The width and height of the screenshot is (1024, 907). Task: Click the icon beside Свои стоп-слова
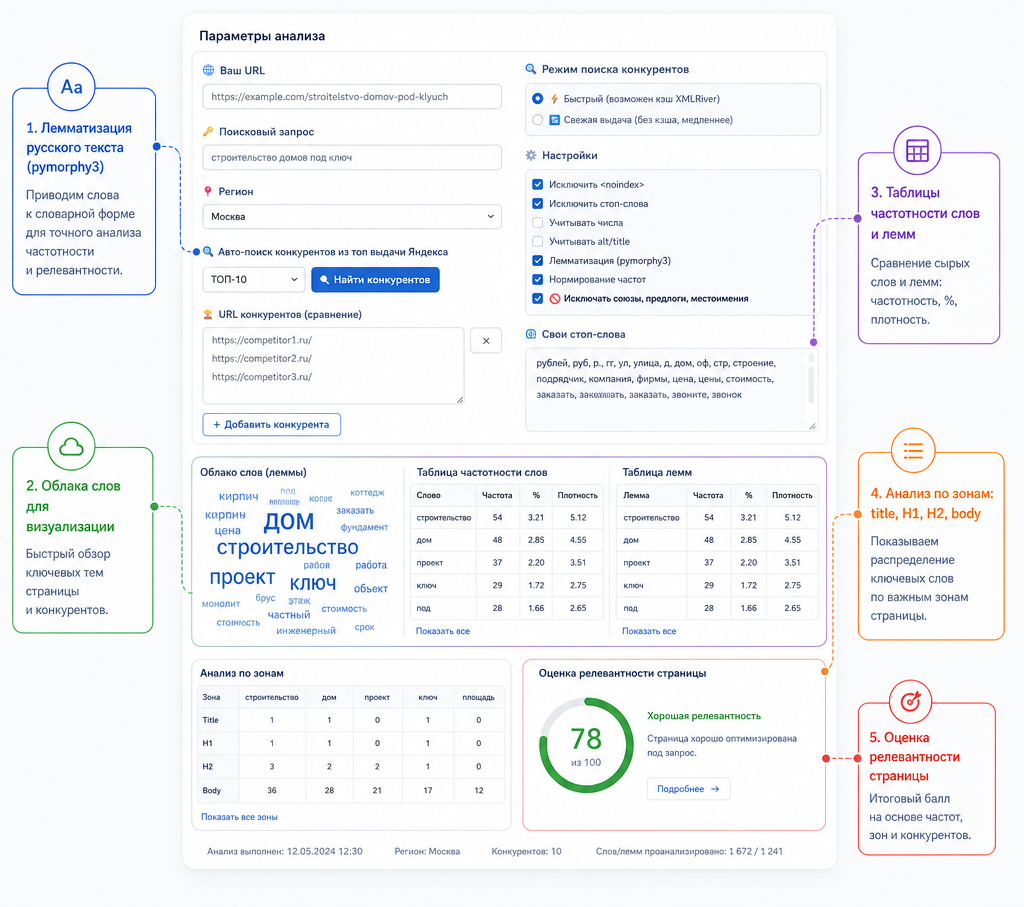click(531, 334)
